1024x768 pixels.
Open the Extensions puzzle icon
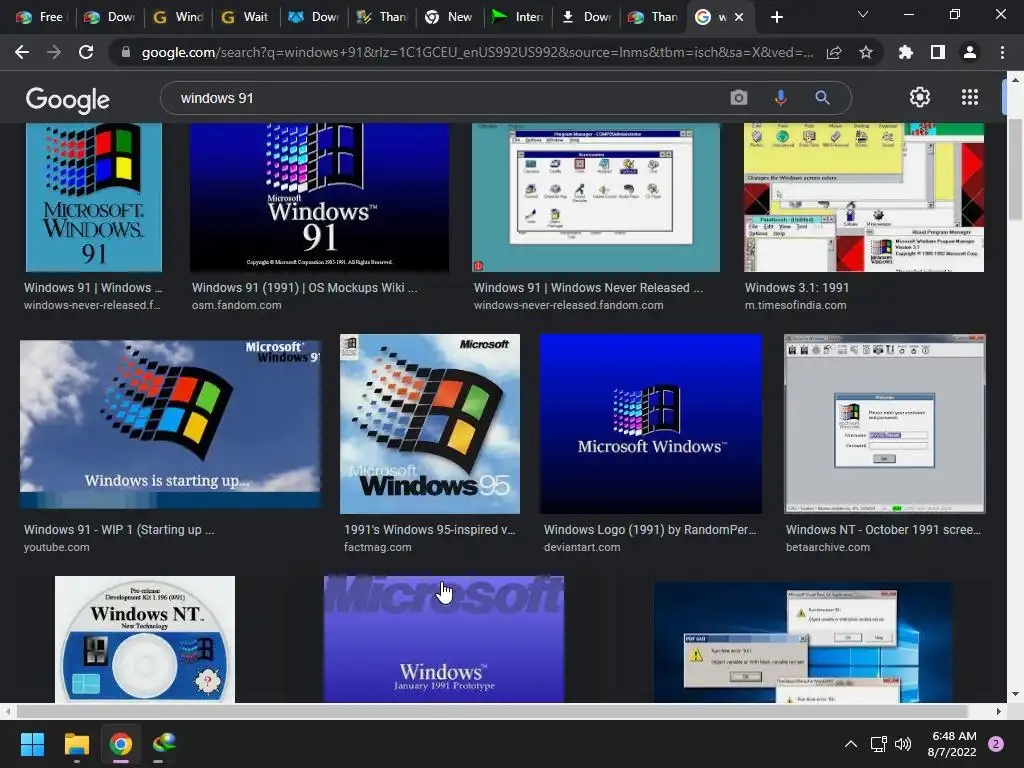(905, 52)
